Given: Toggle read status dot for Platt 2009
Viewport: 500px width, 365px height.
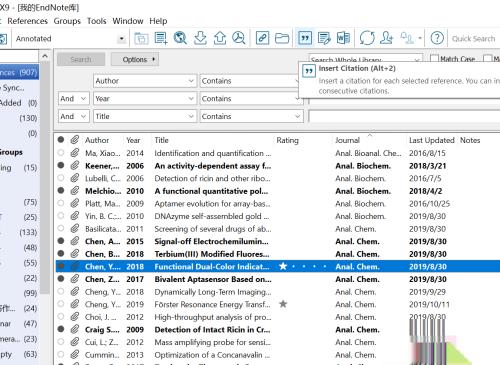Looking at the screenshot, I should pos(61,203).
